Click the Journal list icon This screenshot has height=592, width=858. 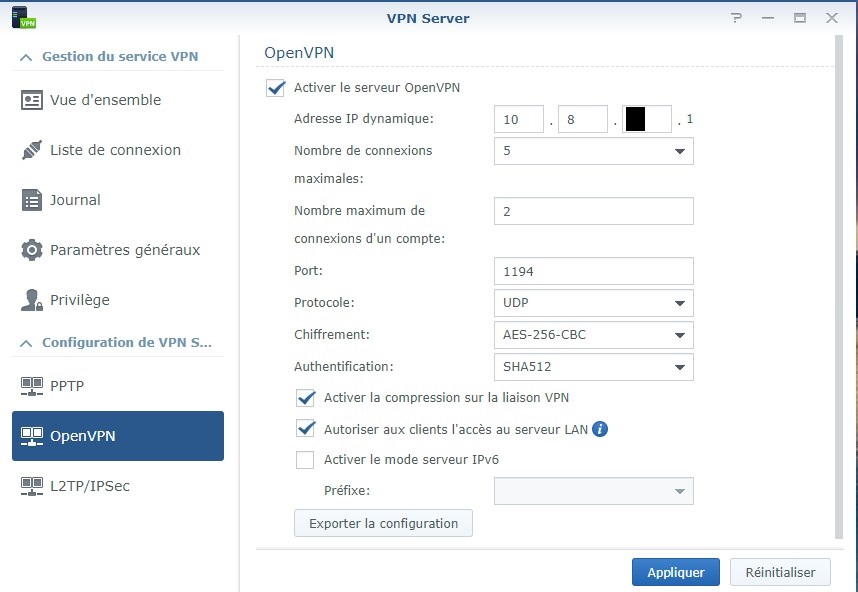click(x=32, y=200)
